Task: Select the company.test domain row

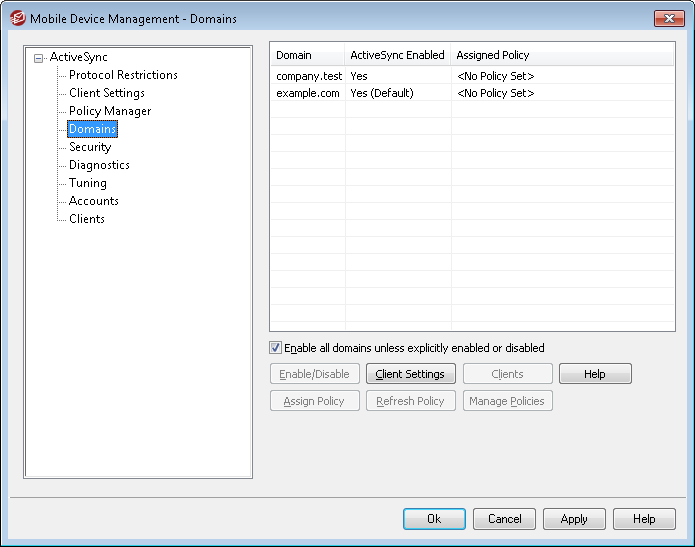Action: coord(309,76)
